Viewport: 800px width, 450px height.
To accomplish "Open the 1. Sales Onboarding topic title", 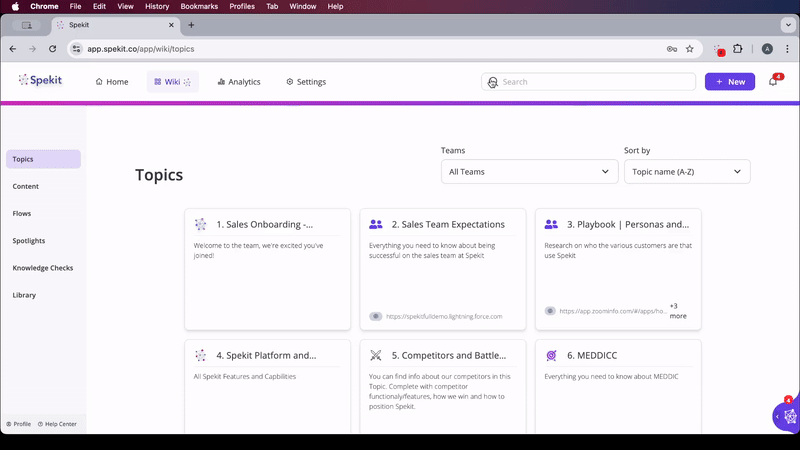I will pyautogui.click(x=264, y=224).
